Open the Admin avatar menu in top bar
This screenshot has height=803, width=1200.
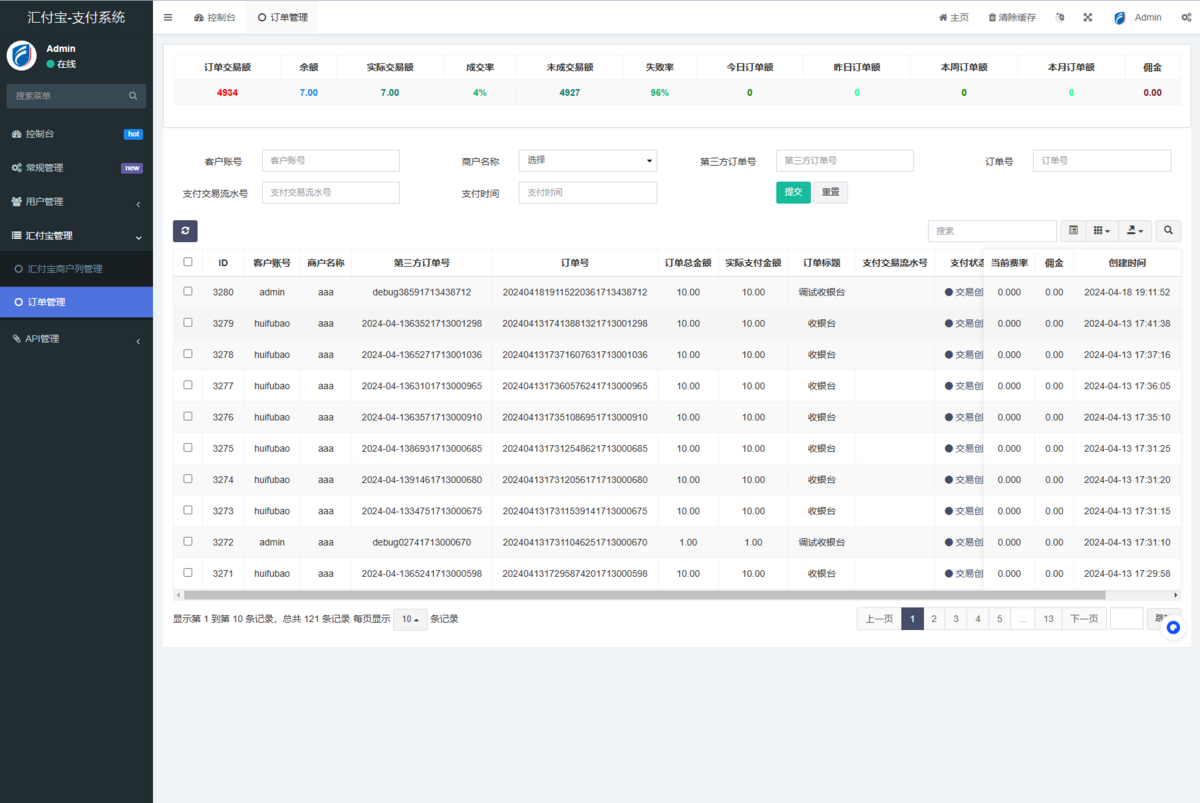click(1137, 17)
